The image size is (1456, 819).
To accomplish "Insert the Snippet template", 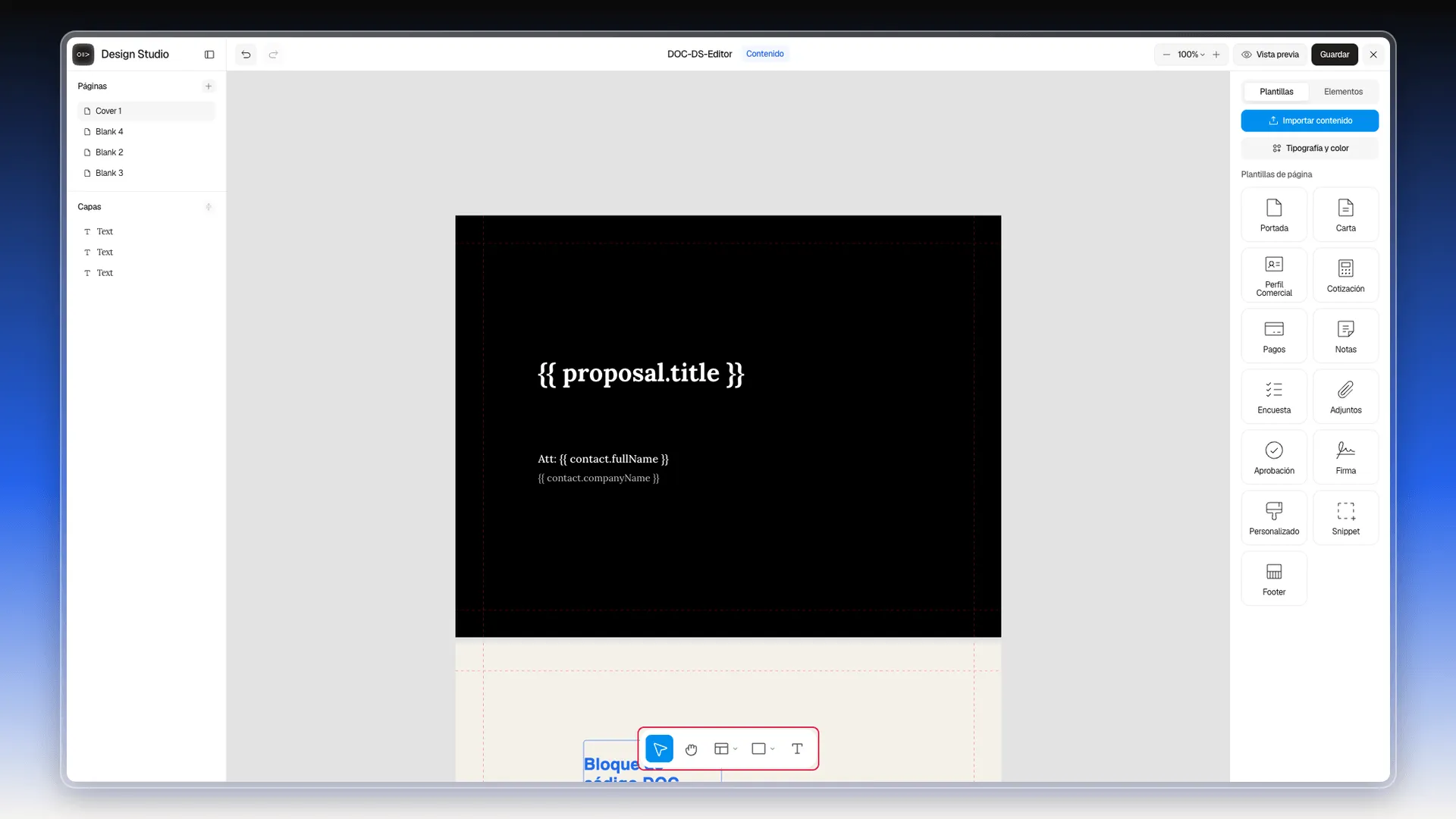I will pos(1345,519).
